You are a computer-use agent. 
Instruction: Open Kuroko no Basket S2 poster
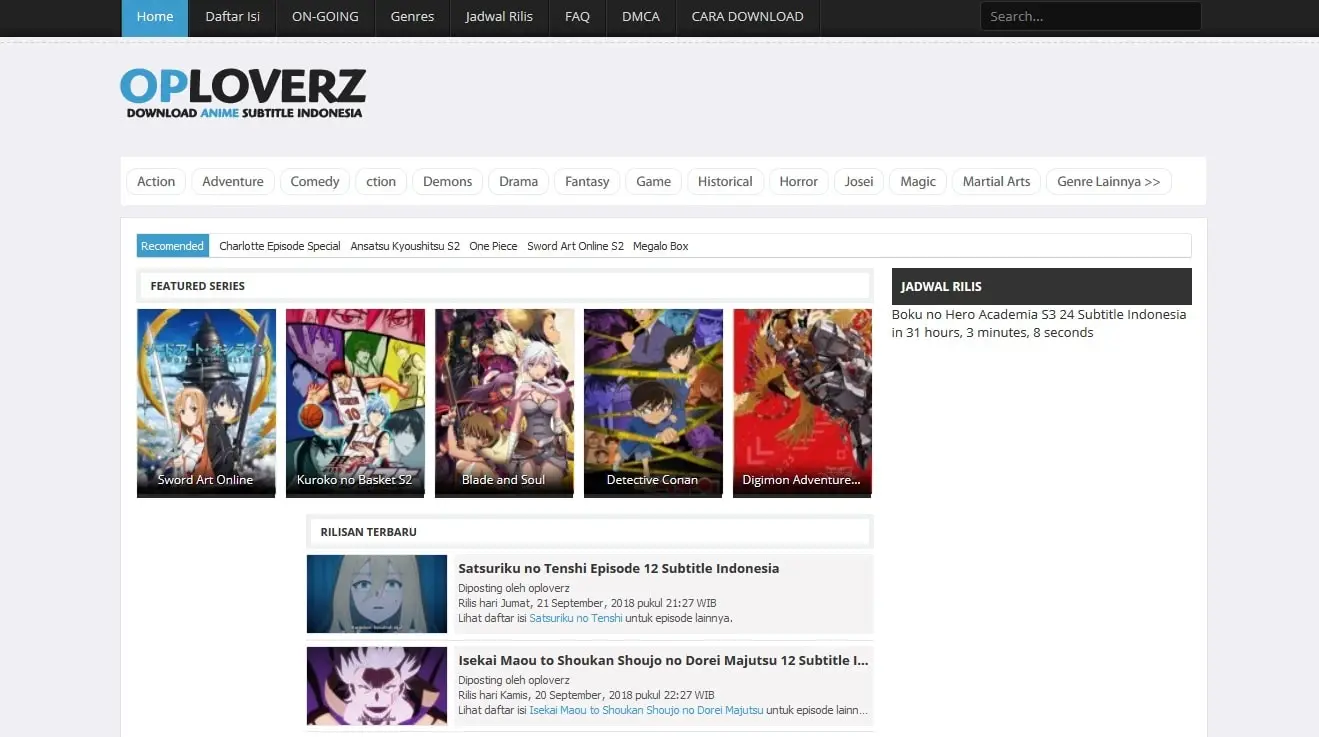click(355, 401)
